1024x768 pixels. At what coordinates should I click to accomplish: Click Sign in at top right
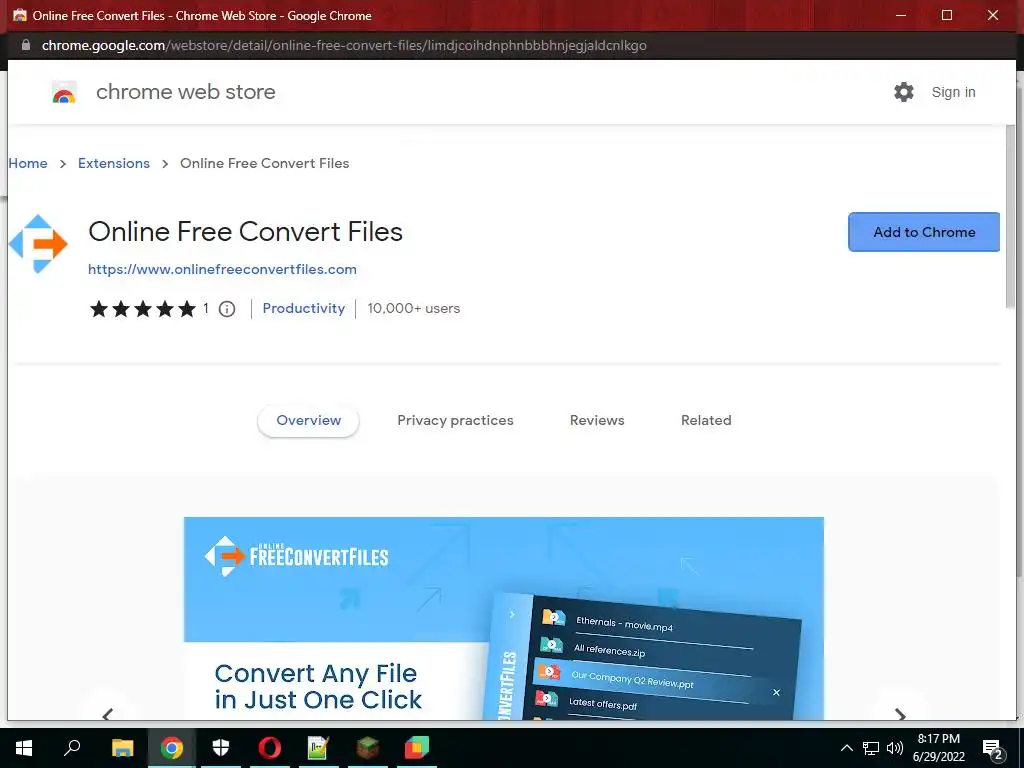click(953, 92)
